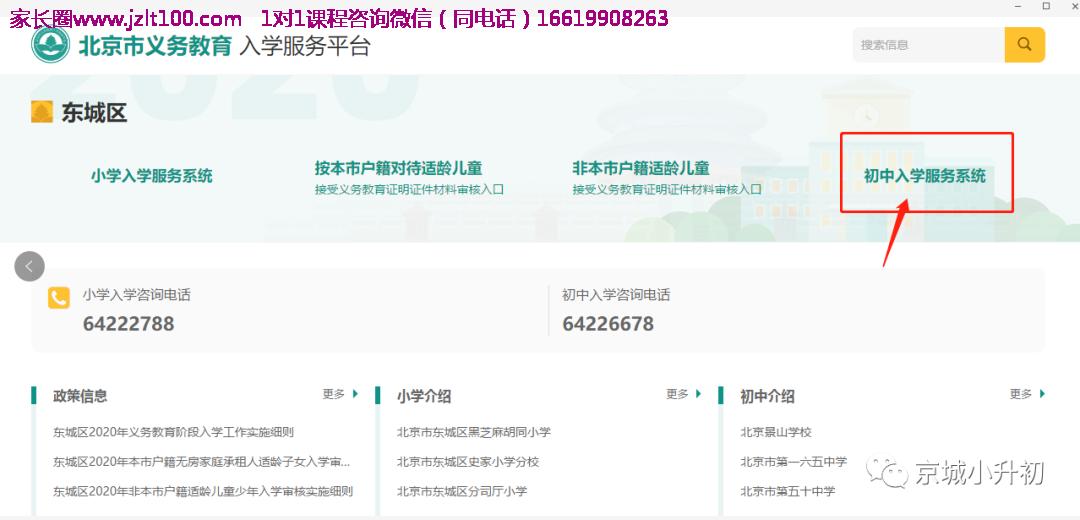This screenshot has width=1080, height=520.
Task: Click the 东城区 district title
Action: click(94, 112)
